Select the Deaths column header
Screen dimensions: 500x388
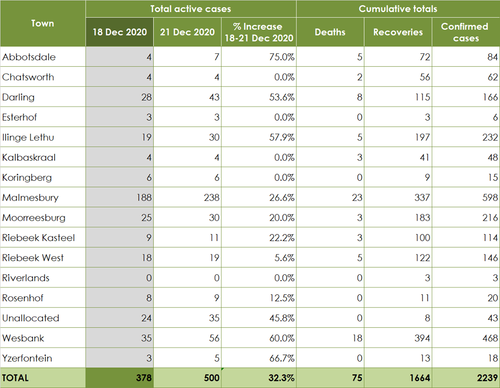tap(330, 32)
